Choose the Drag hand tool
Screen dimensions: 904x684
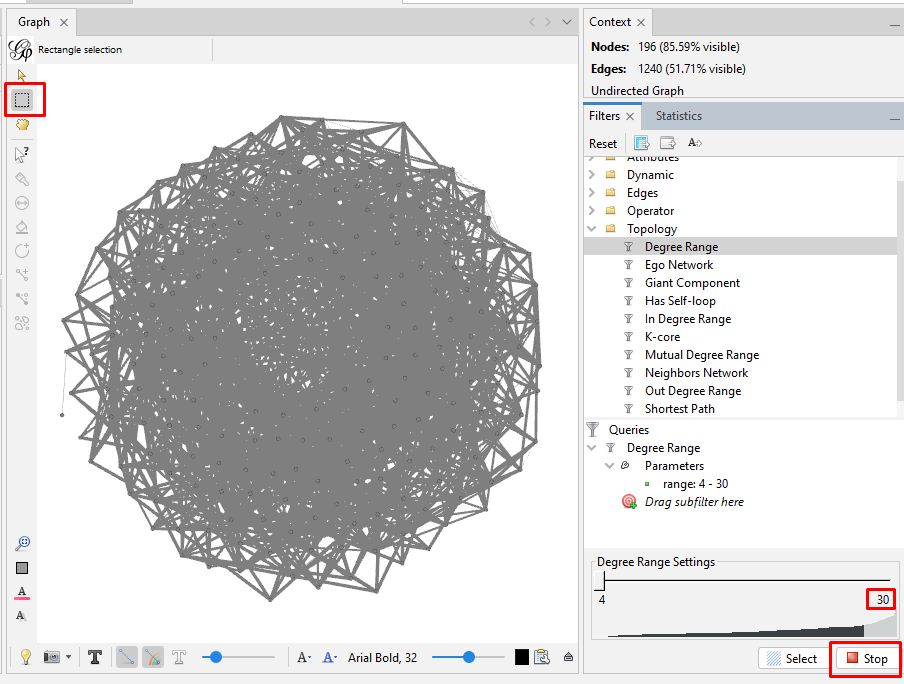click(22, 125)
